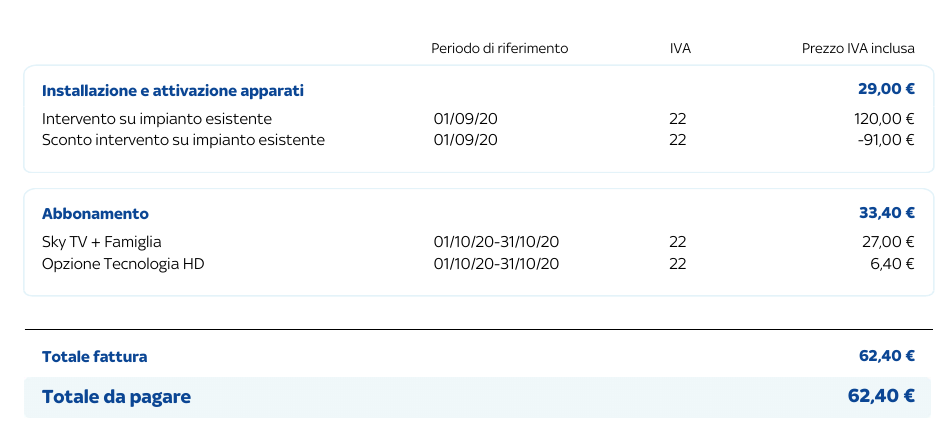Click the 27,00 € Sky TV price
The width and height of the screenshot is (949, 425).
click(x=888, y=242)
